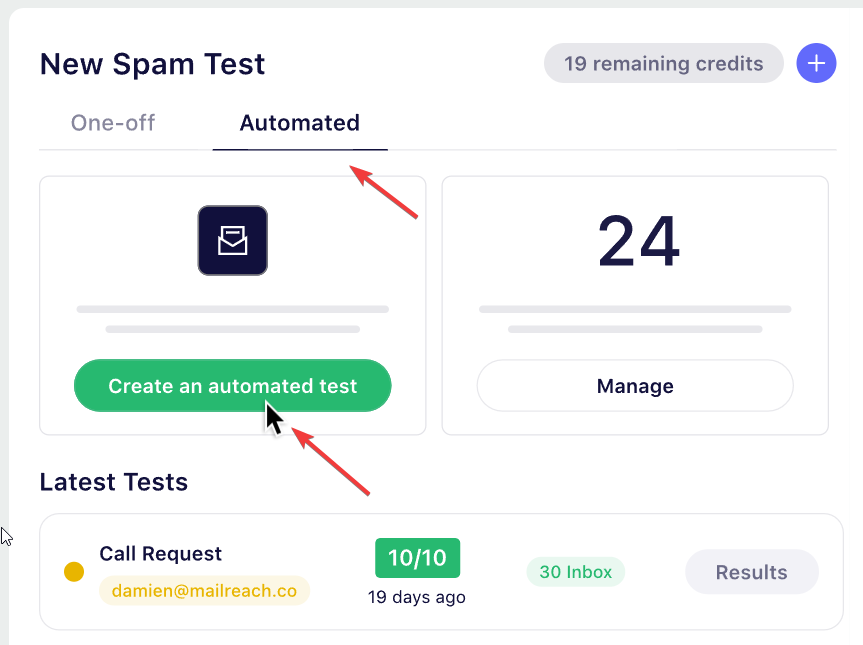Switch to the One-off tab
Viewport: 863px width, 645px height.
tap(113, 123)
